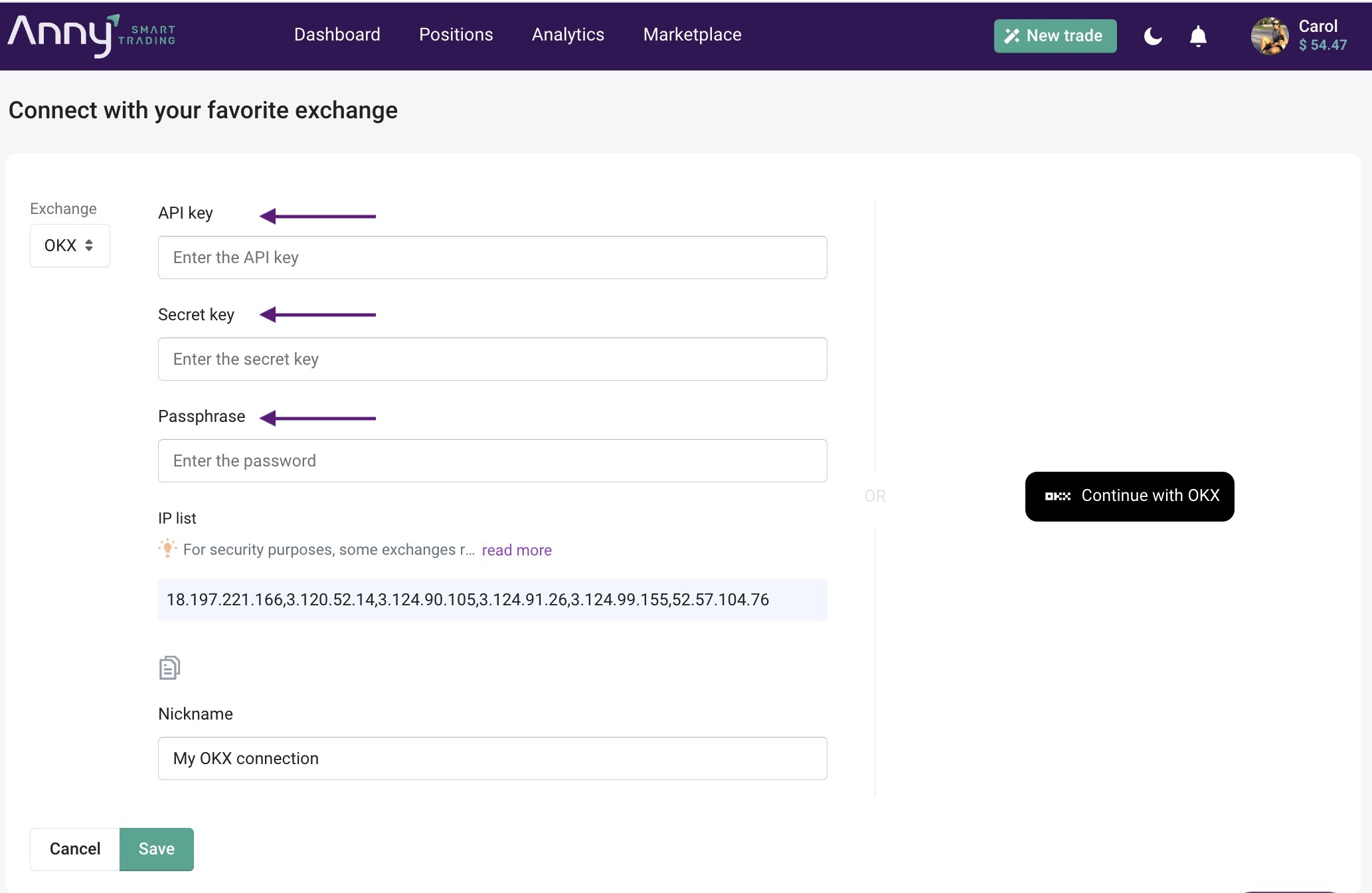Viewport: 1372px width, 893px height.
Task: Click Carol's profile avatar
Action: pos(1269,36)
